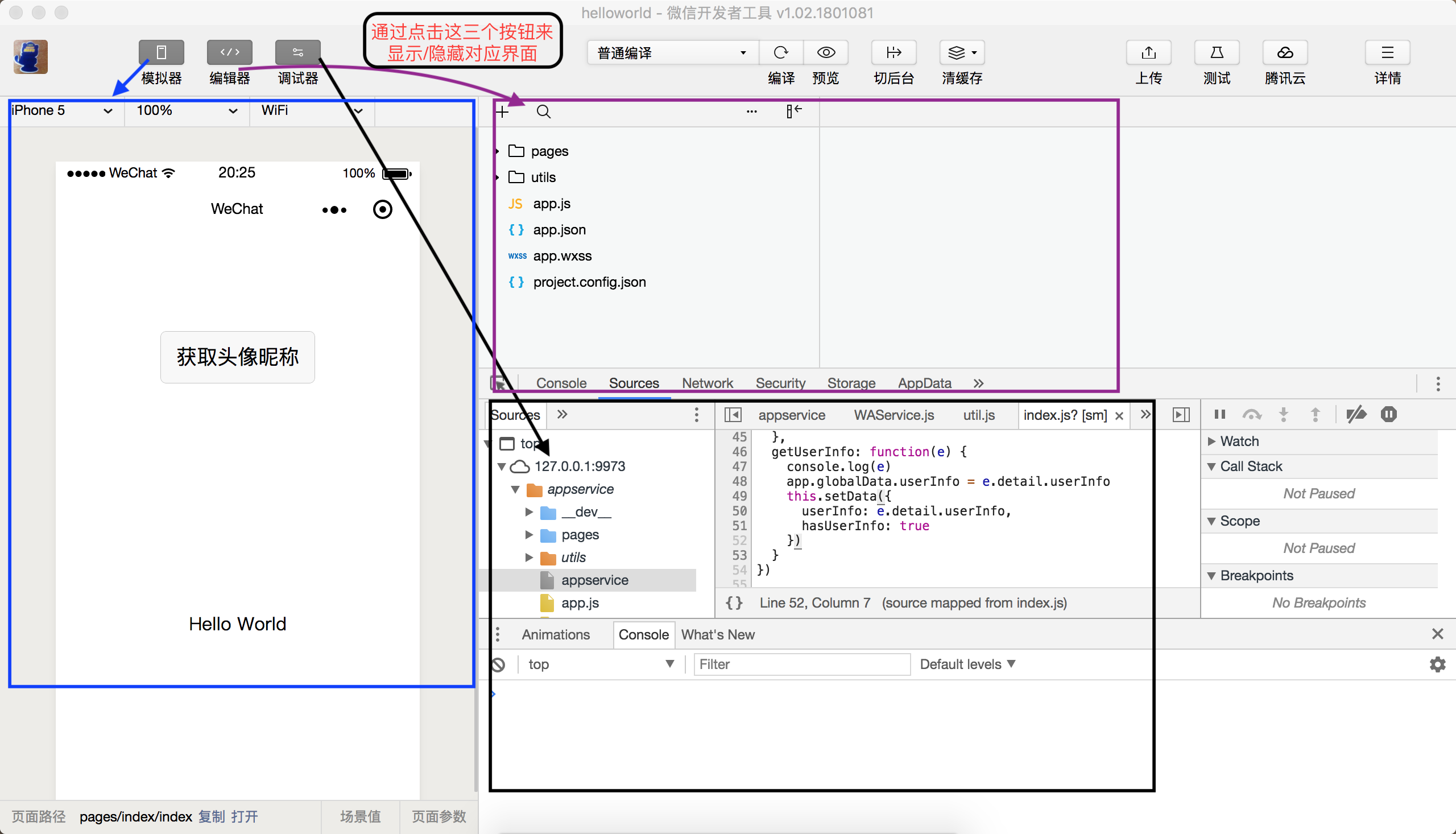Click the user avatar icon
The width and height of the screenshot is (1456, 834).
[31, 57]
